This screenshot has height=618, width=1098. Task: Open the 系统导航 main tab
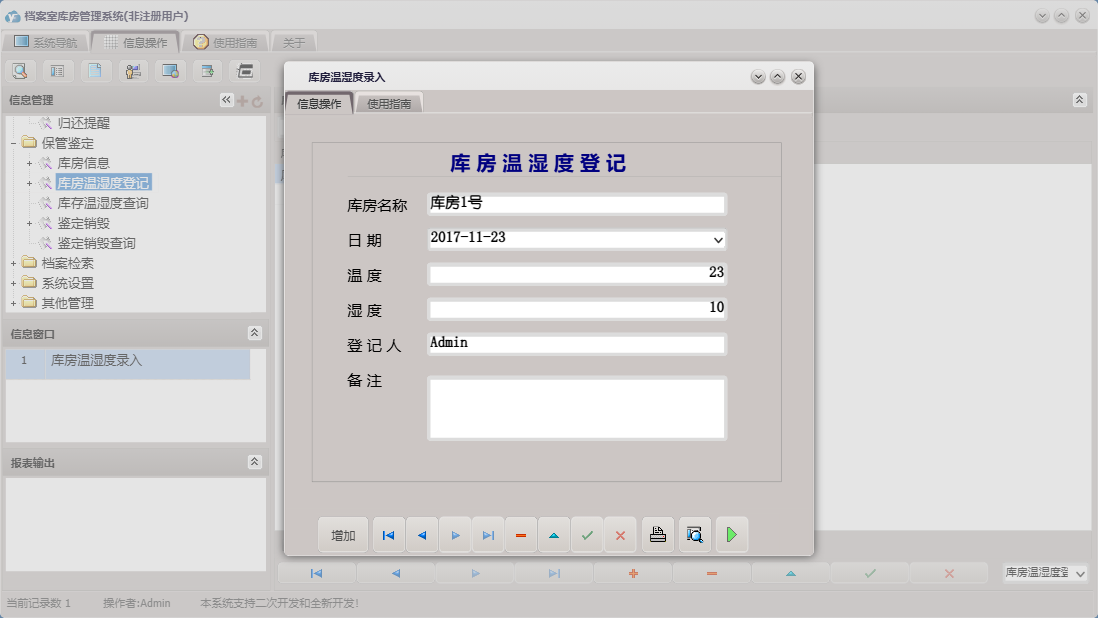[x=46, y=42]
